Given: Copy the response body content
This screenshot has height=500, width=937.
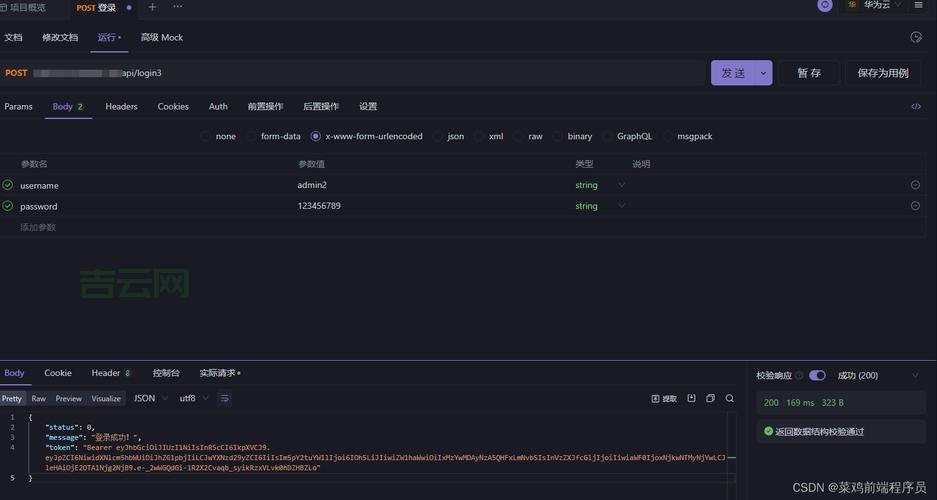Looking at the screenshot, I should (711, 398).
